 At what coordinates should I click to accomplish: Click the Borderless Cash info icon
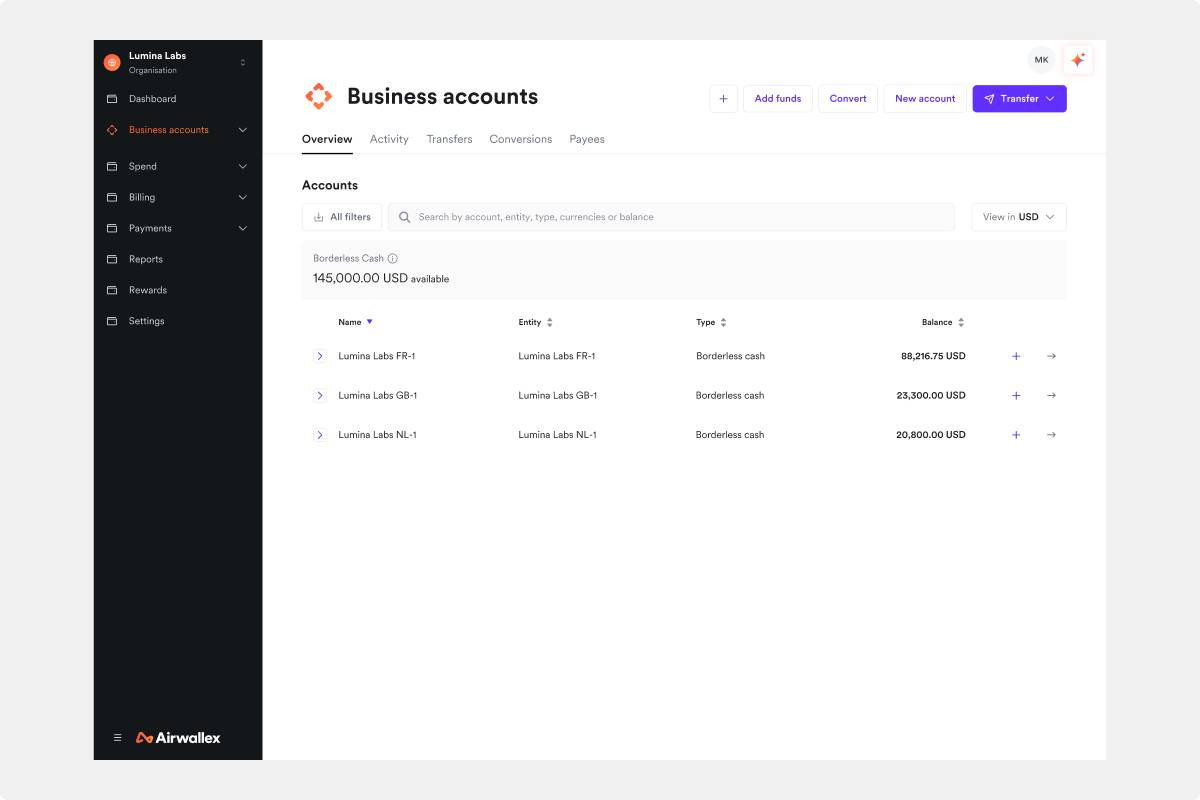[x=393, y=258]
